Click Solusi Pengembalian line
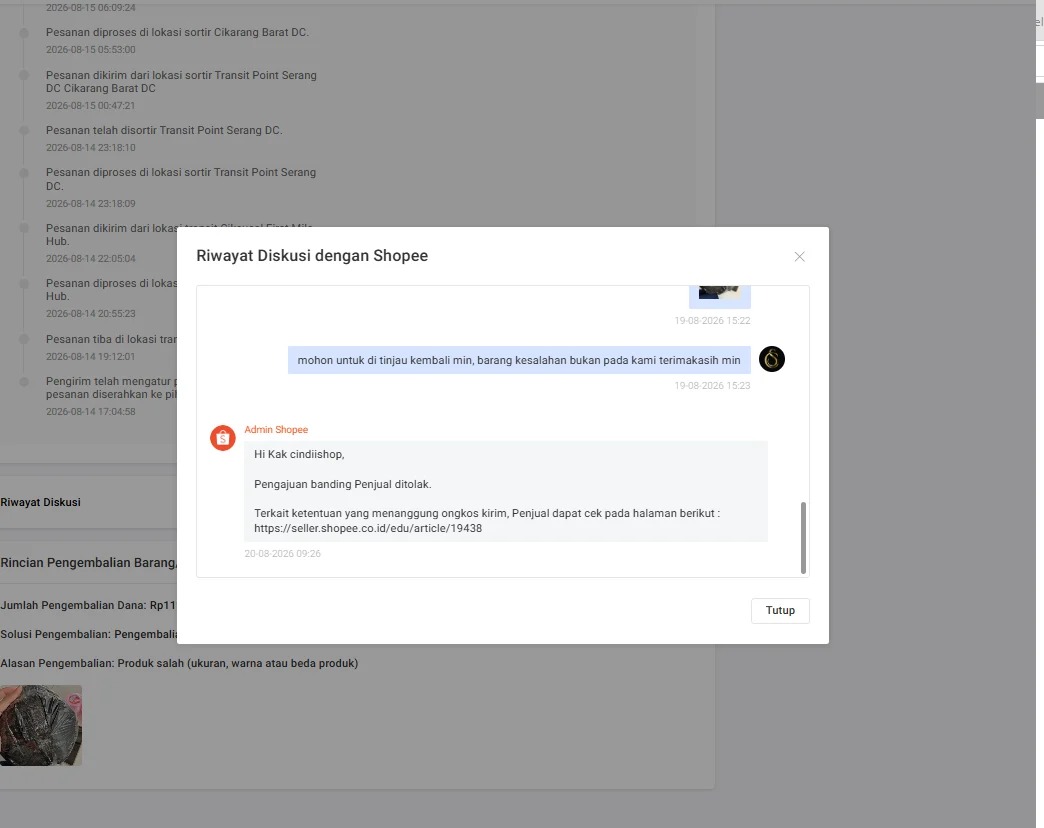This screenshot has height=828, width=1044. coord(89,634)
